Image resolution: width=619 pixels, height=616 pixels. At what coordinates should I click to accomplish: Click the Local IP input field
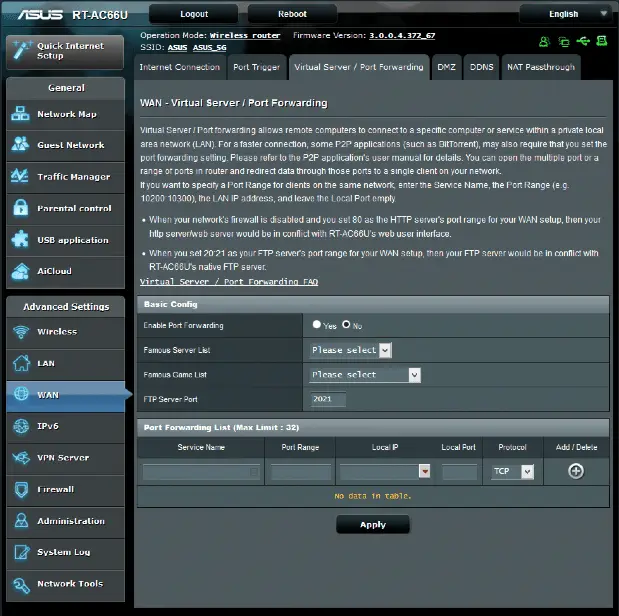click(x=379, y=471)
